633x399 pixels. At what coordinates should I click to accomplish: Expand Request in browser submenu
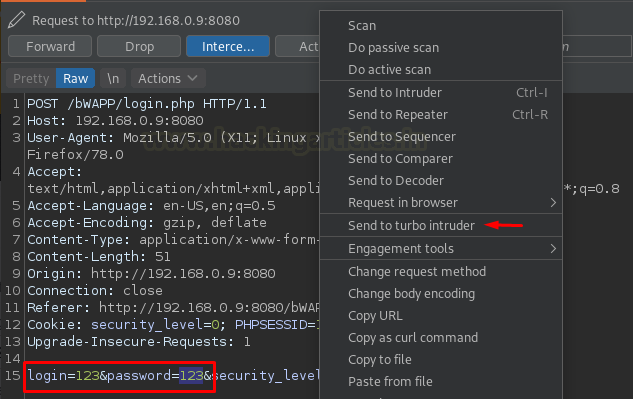[x=441, y=202]
